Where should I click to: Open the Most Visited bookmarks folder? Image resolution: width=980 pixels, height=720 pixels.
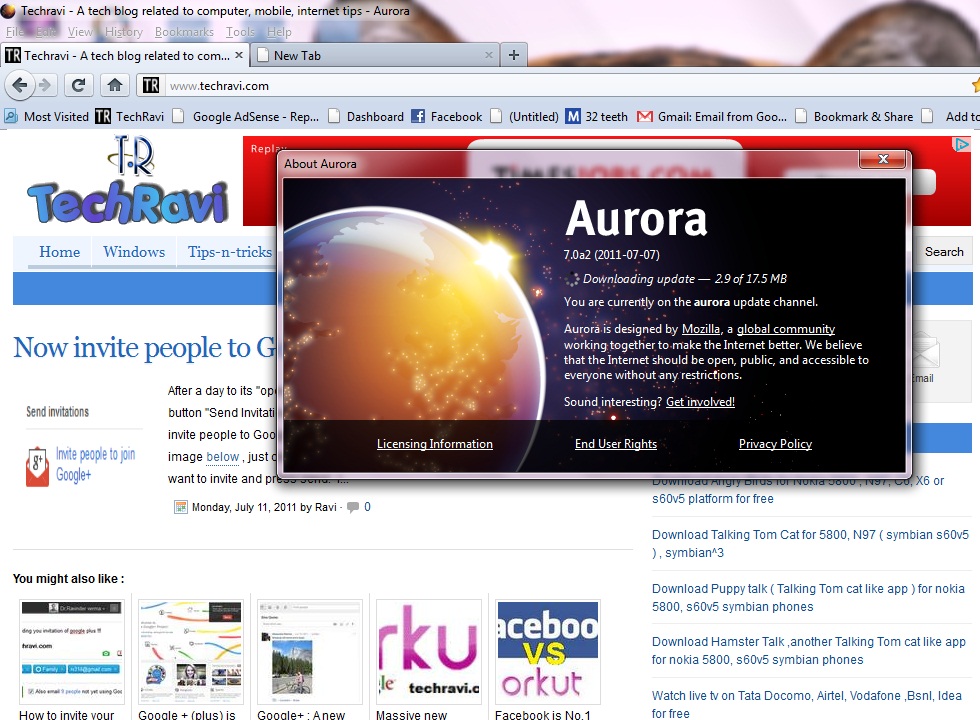click(x=47, y=116)
